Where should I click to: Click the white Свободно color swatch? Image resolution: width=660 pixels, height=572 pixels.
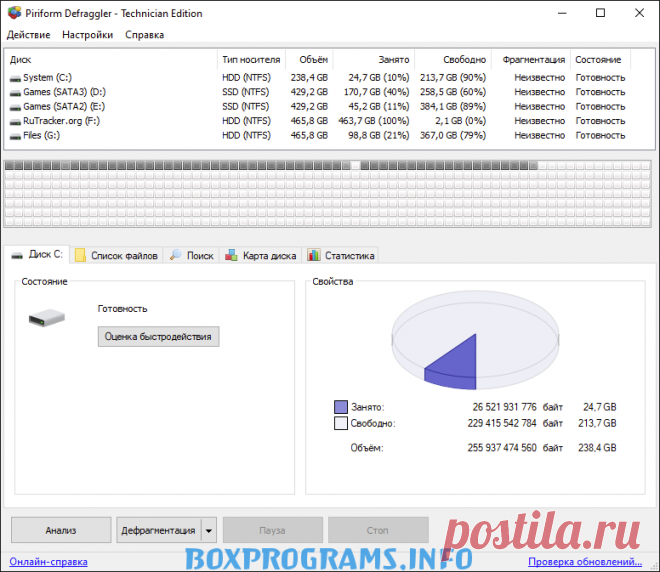pos(341,423)
